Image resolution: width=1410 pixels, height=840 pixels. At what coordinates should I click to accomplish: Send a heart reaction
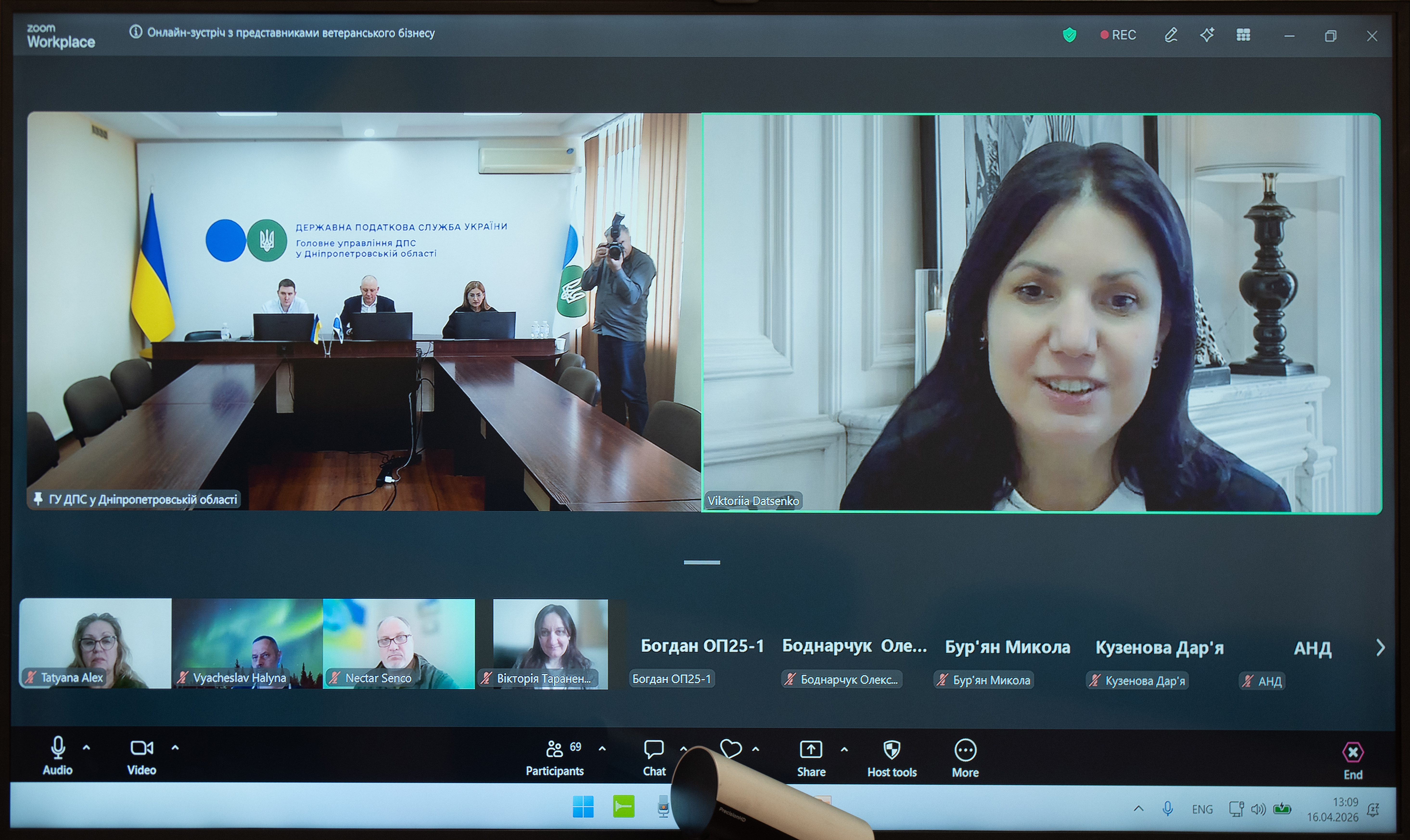pos(731,749)
